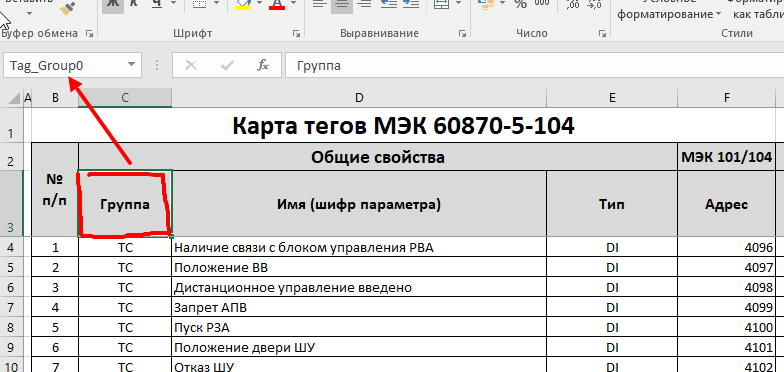
Task: Toggle italic formatting (К)
Action: pyautogui.click(x=134, y=4)
